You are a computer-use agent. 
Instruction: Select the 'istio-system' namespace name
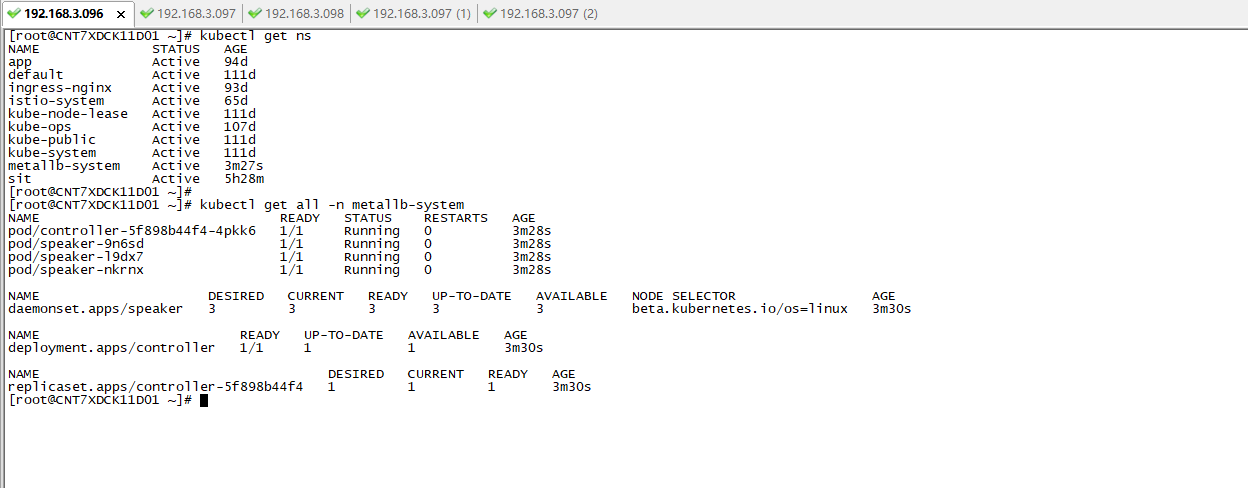[x=56, y=101]
